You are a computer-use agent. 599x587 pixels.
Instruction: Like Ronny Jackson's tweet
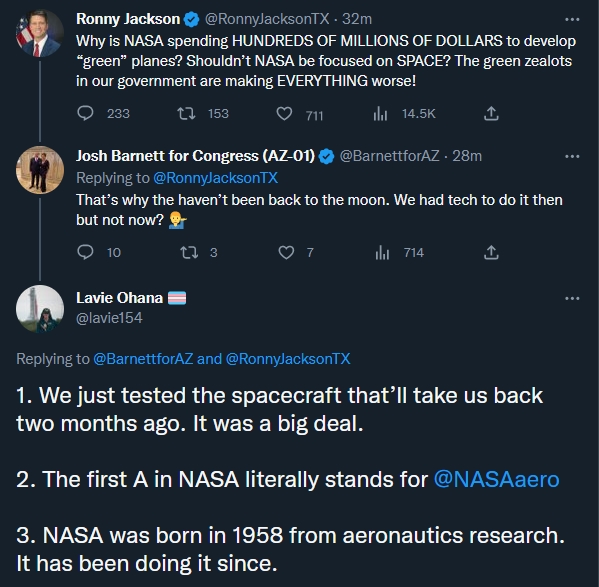pos(284,114)
